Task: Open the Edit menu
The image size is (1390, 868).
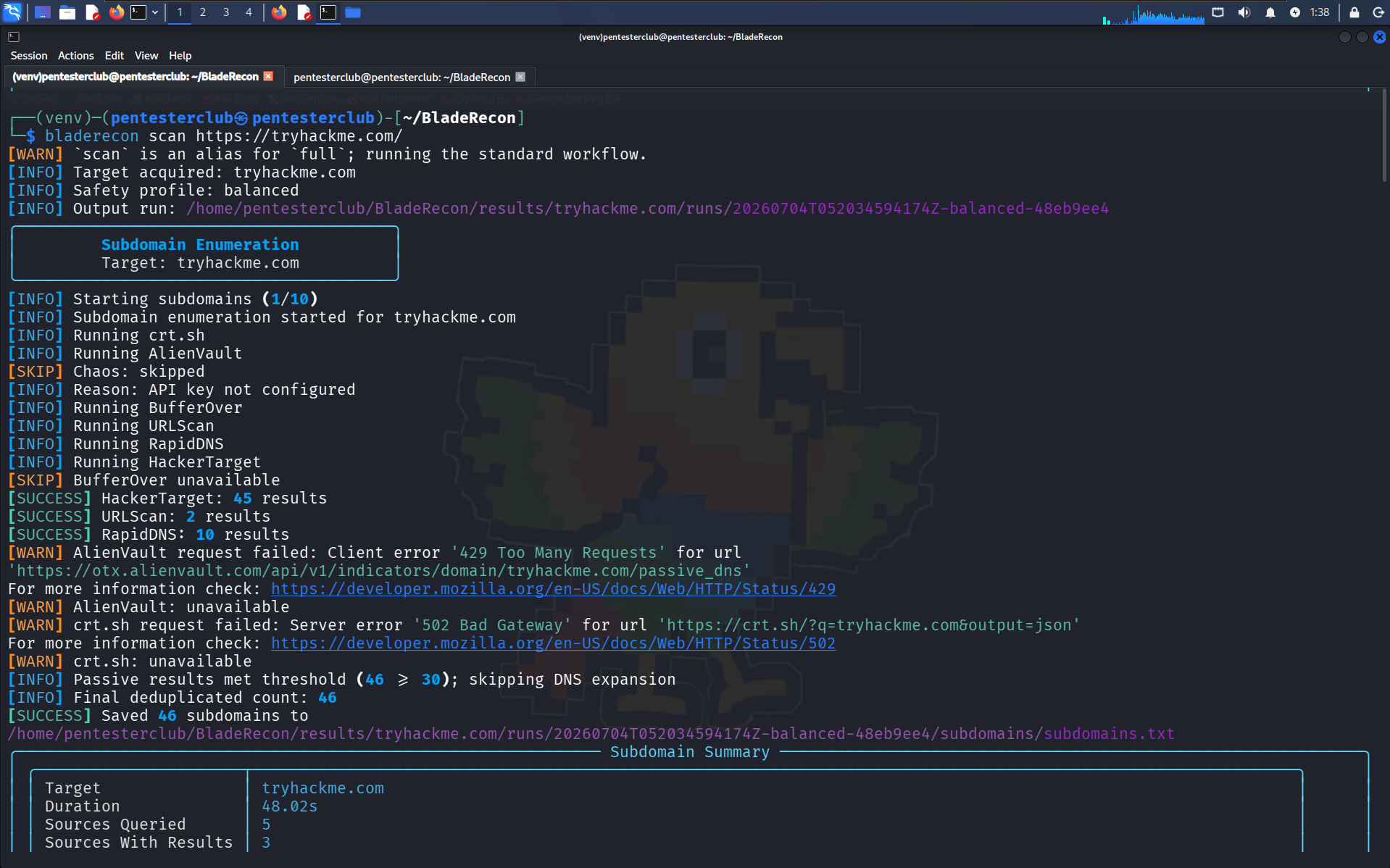Action: tap(115, 56)
